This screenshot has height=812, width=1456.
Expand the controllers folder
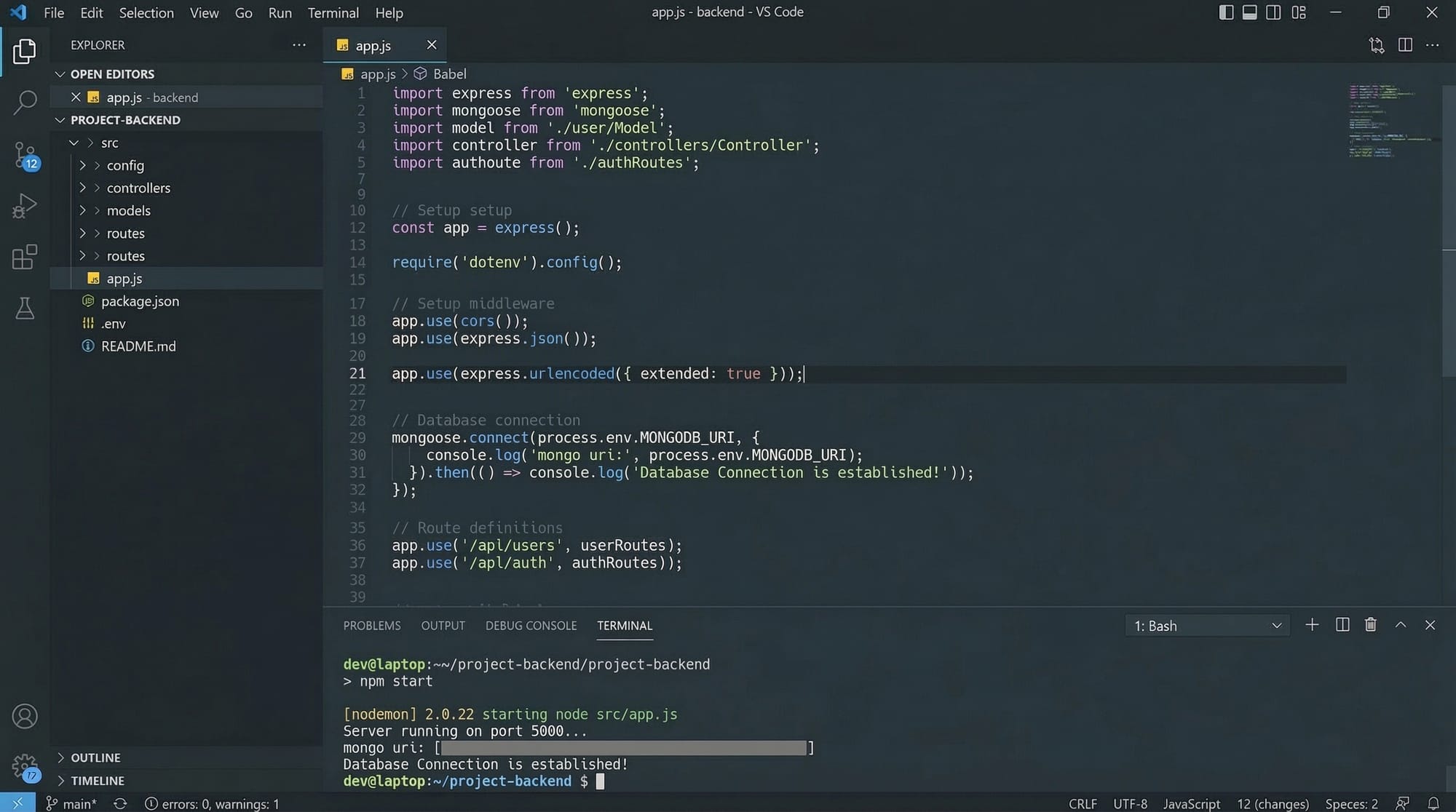(138, 188)
